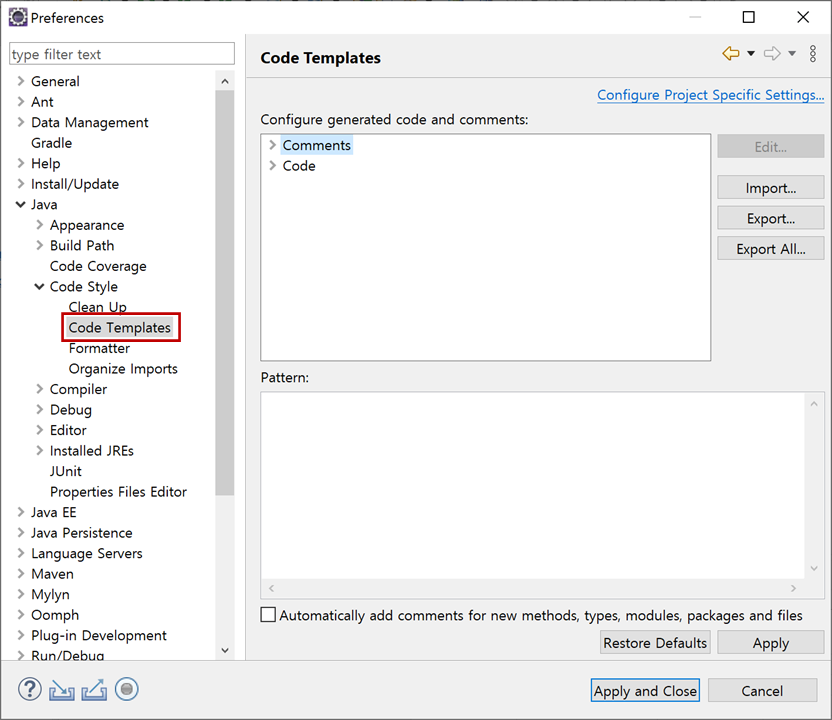The image size is (832, 720).
Task: Collapse the Code Style tree section
Action: pos(38,286)
